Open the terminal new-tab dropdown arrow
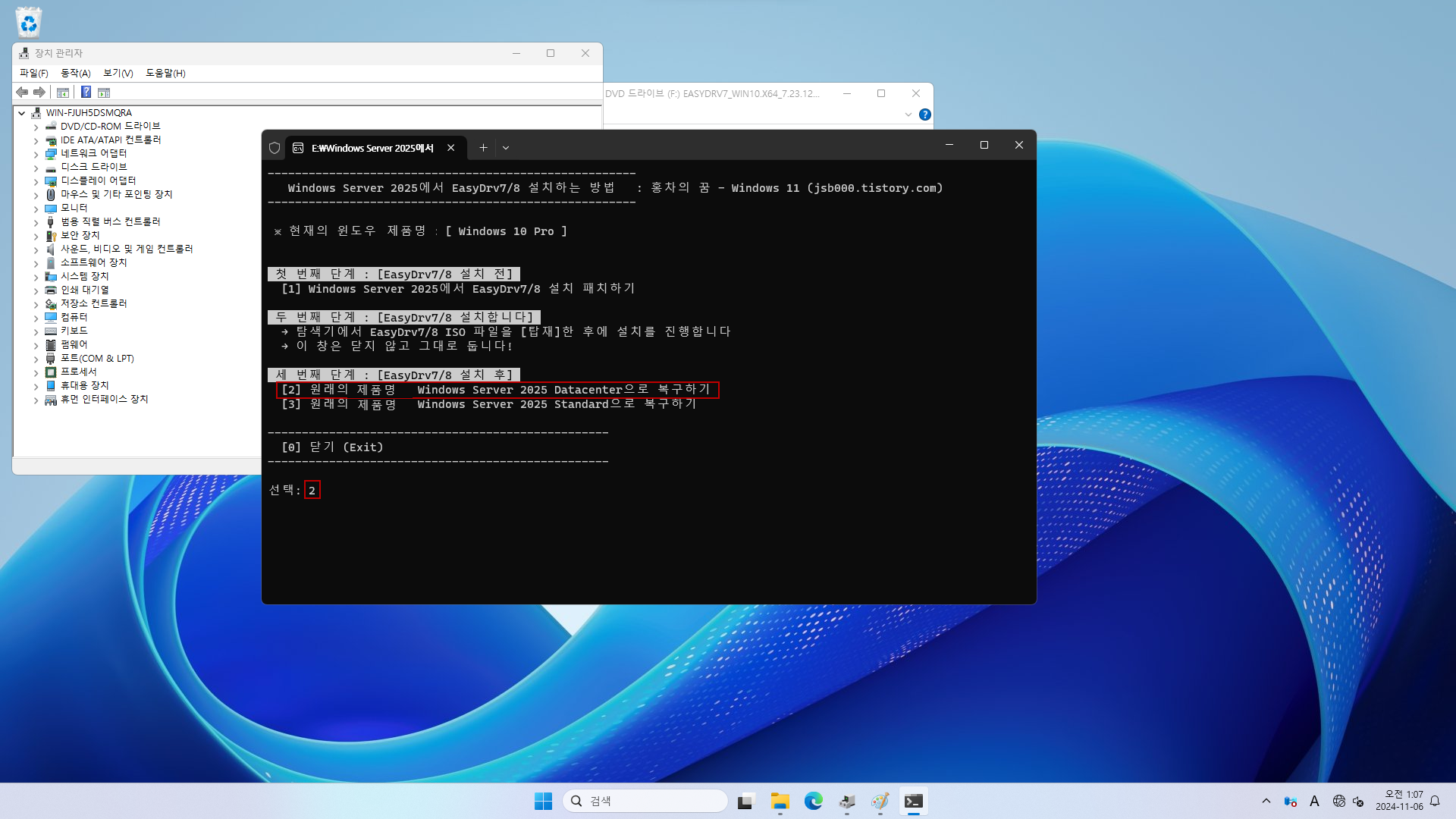The image size is (1456, 819). pos(506,148)
